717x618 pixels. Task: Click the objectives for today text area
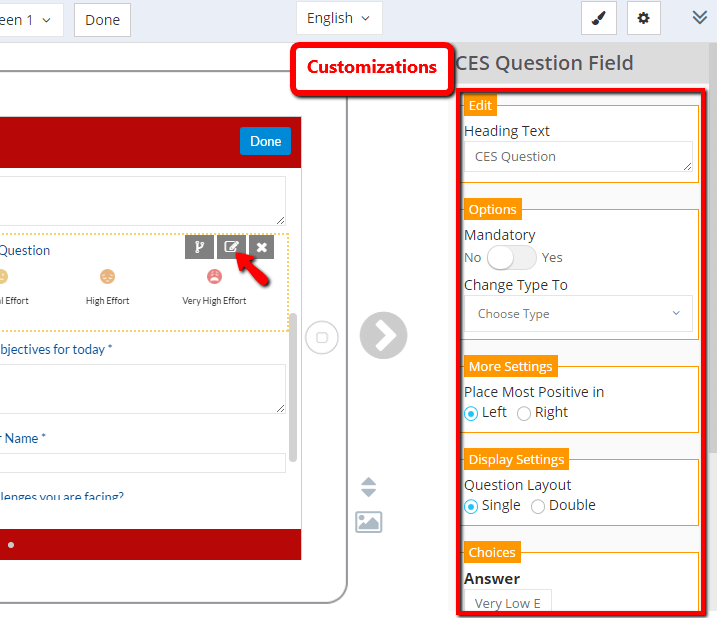point(142,389)
